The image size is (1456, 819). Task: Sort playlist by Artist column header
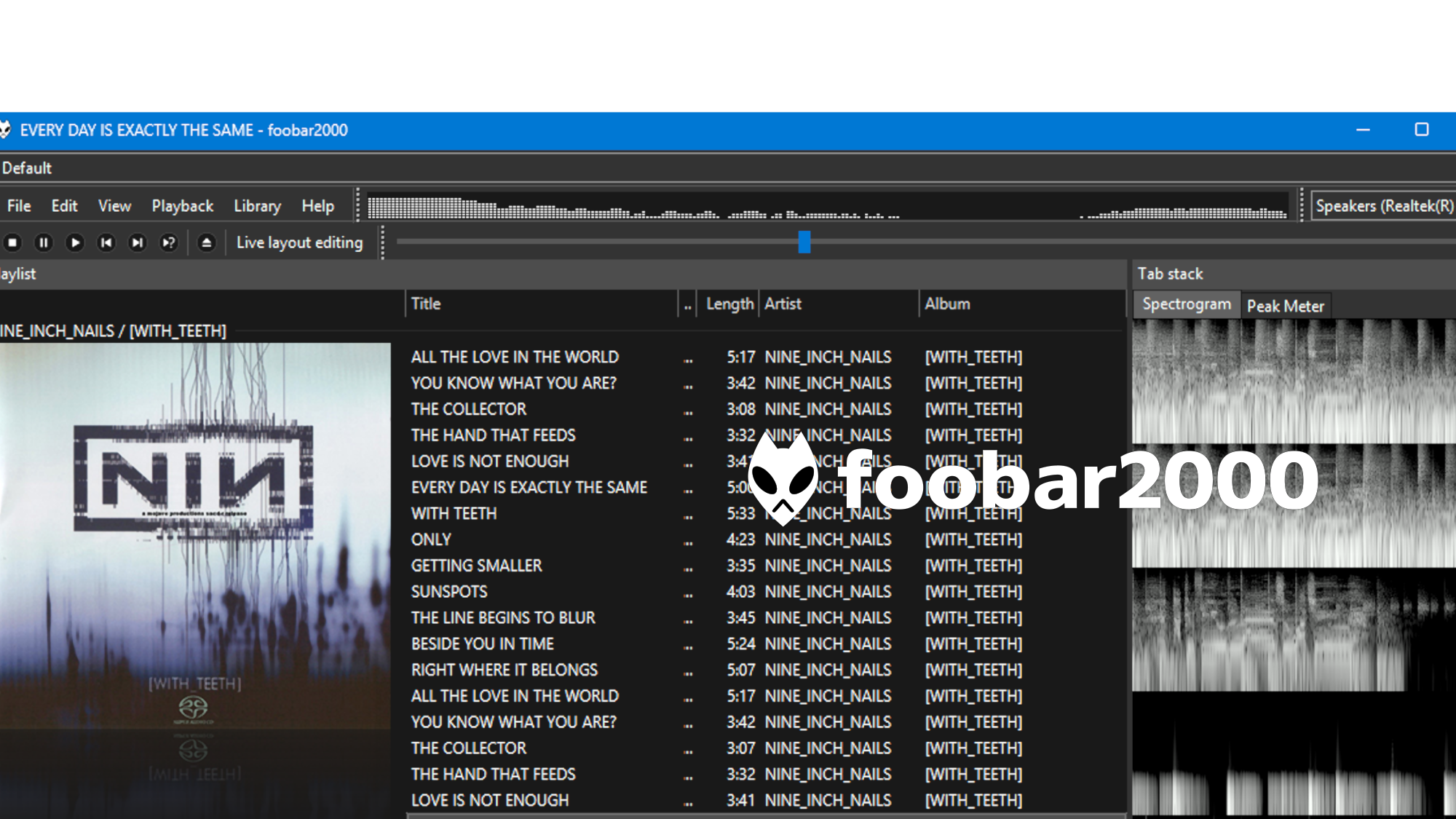click(839, 304)
